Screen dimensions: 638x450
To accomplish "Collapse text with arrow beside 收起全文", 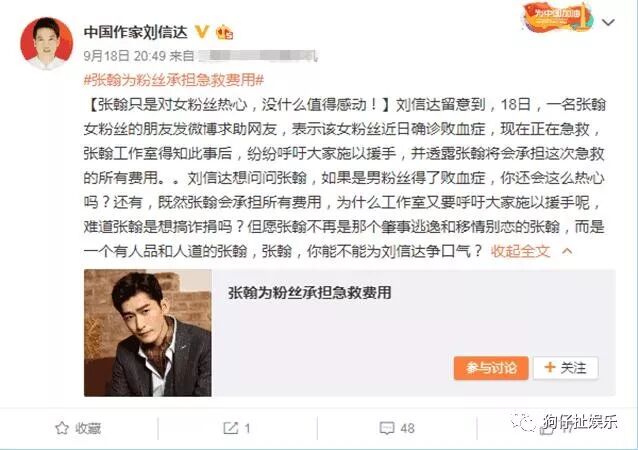I will pyautogui.click(x=567, y=251).
